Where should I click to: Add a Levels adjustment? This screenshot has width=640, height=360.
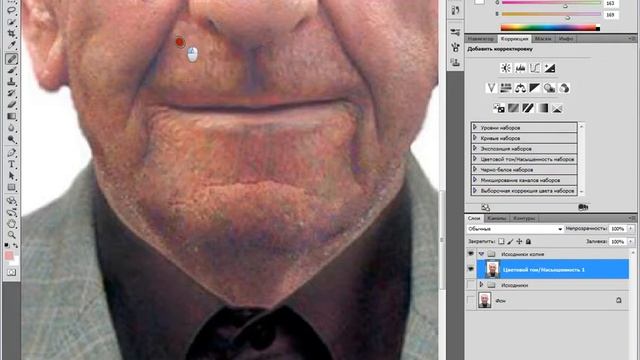pyautogui.click(x=520, y=68)
